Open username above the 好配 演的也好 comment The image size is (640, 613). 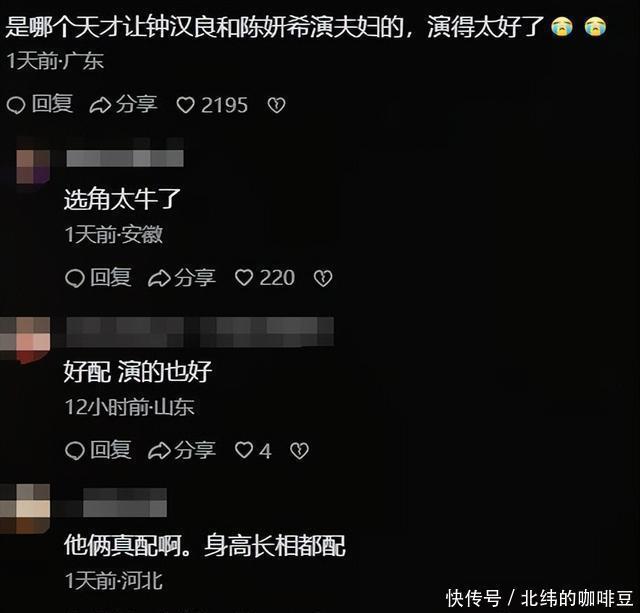coord(200,332)
